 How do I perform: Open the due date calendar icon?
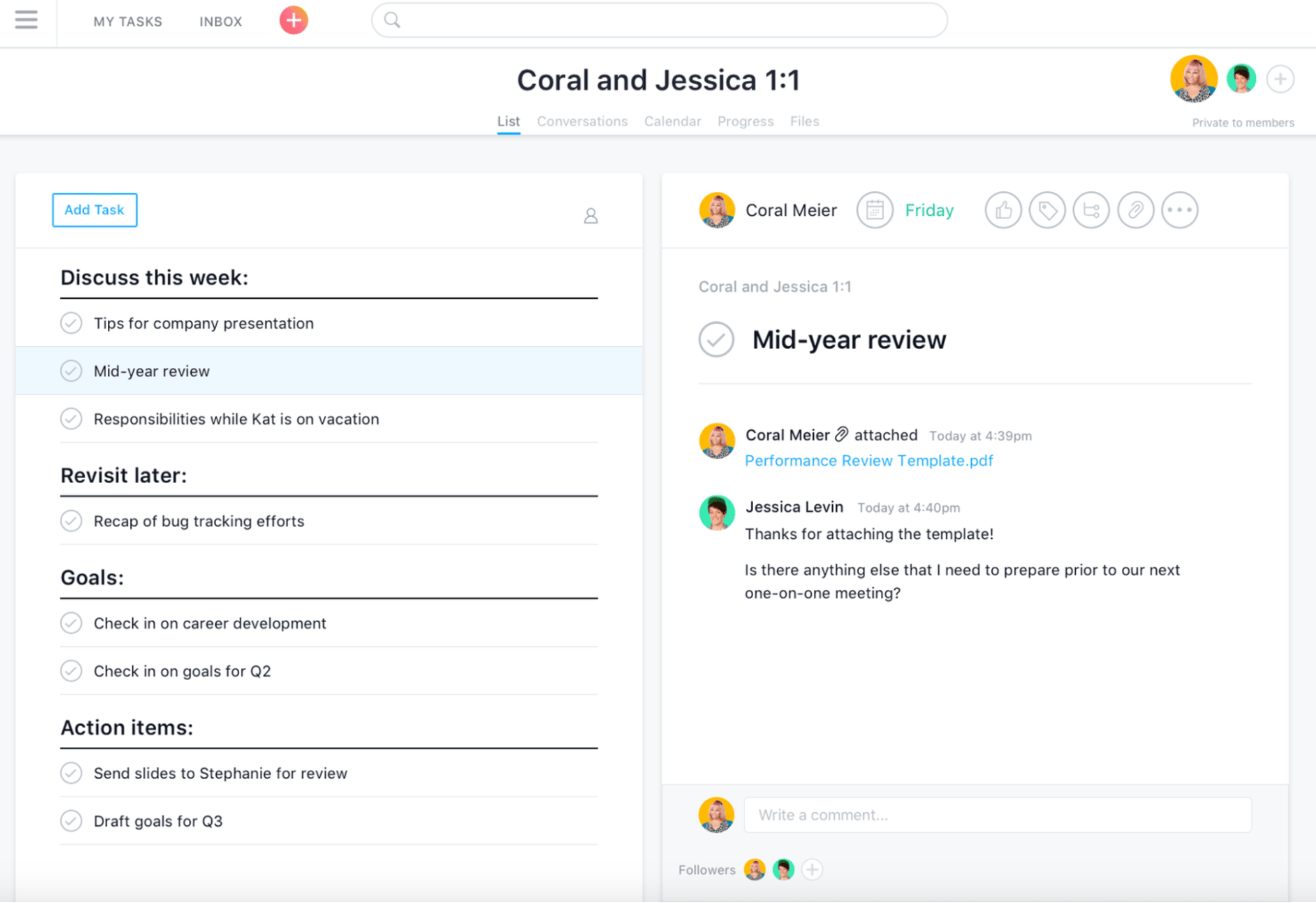[x=875, y=210]
